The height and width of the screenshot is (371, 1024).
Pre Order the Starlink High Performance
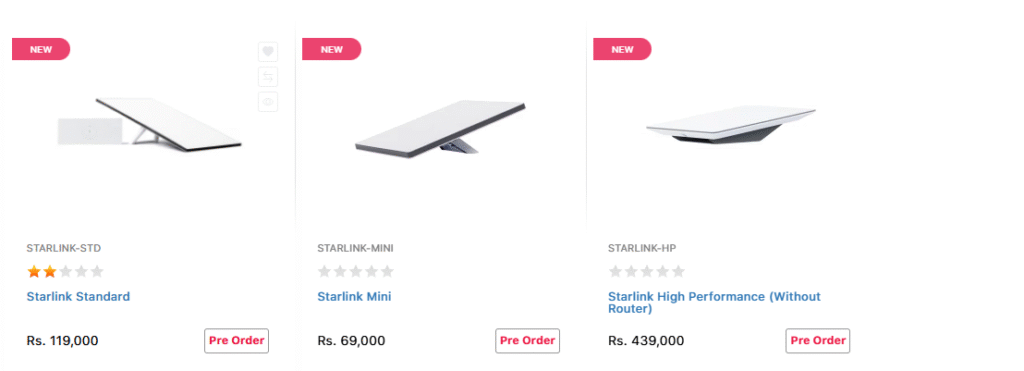818,340
